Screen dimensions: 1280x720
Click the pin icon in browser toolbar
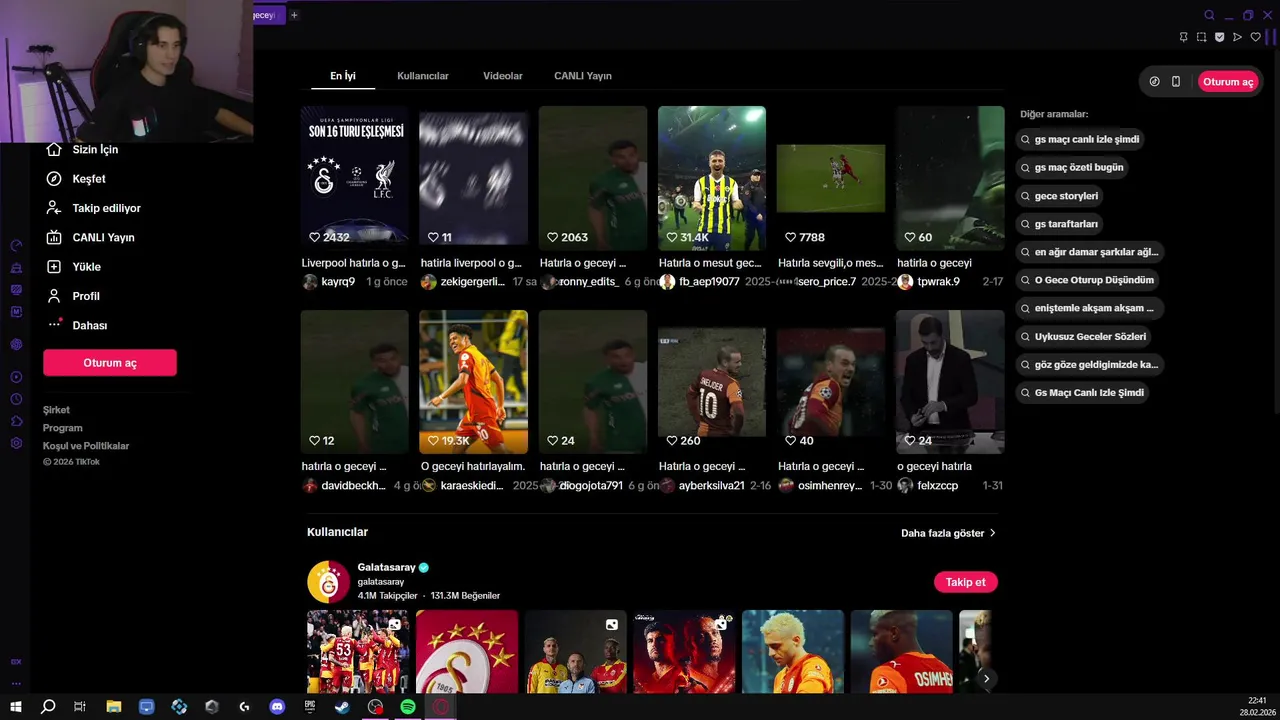pyautogui.click(x=1184, y=37)
